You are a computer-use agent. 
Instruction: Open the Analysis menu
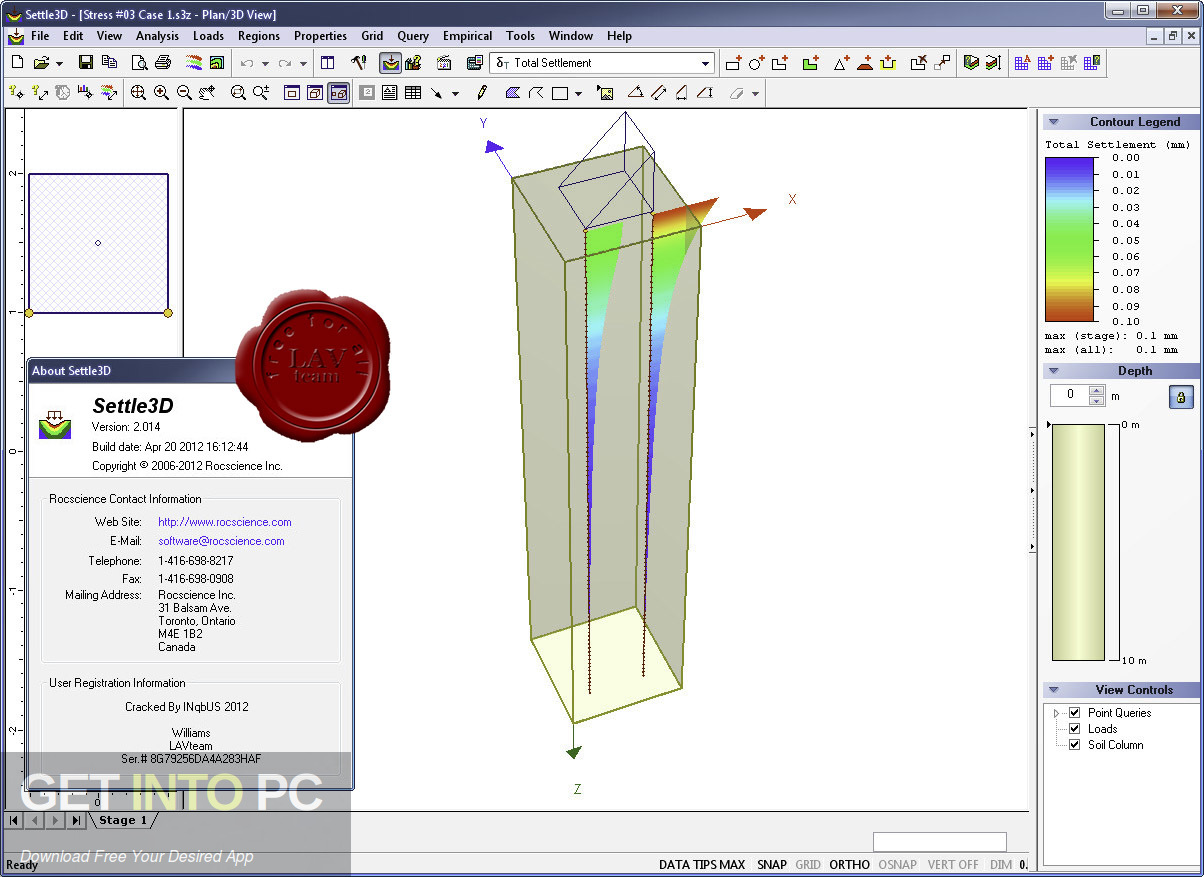tap(157, 35)
